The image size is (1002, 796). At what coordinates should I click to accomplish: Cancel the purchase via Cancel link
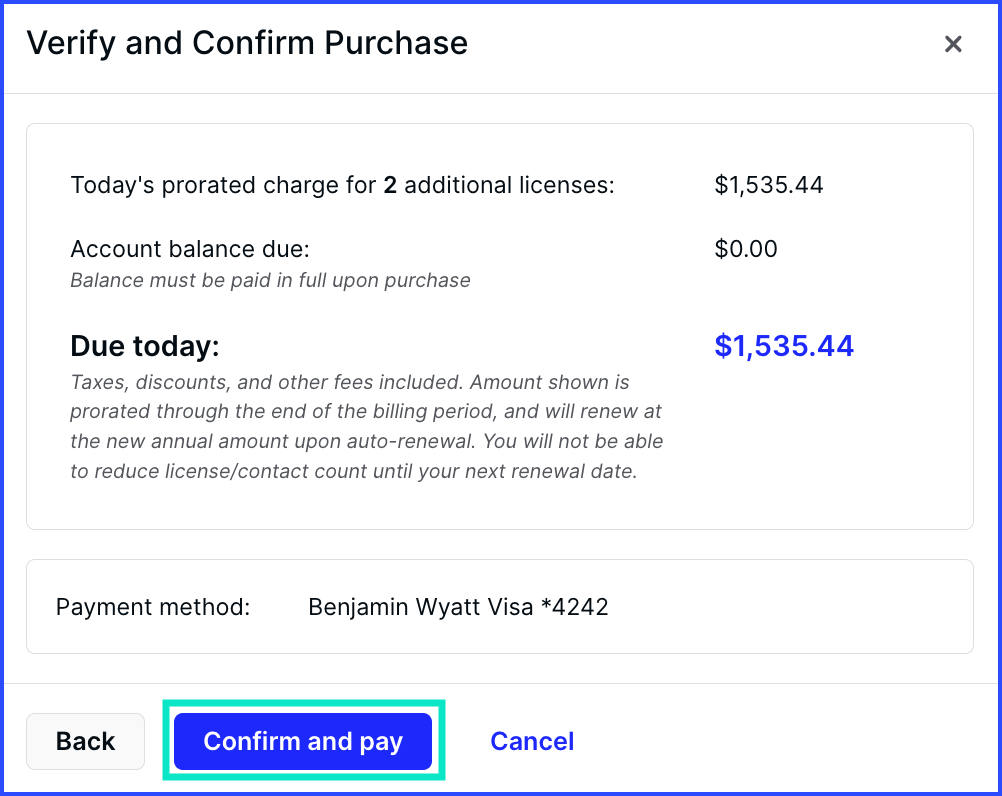(532, 741)
